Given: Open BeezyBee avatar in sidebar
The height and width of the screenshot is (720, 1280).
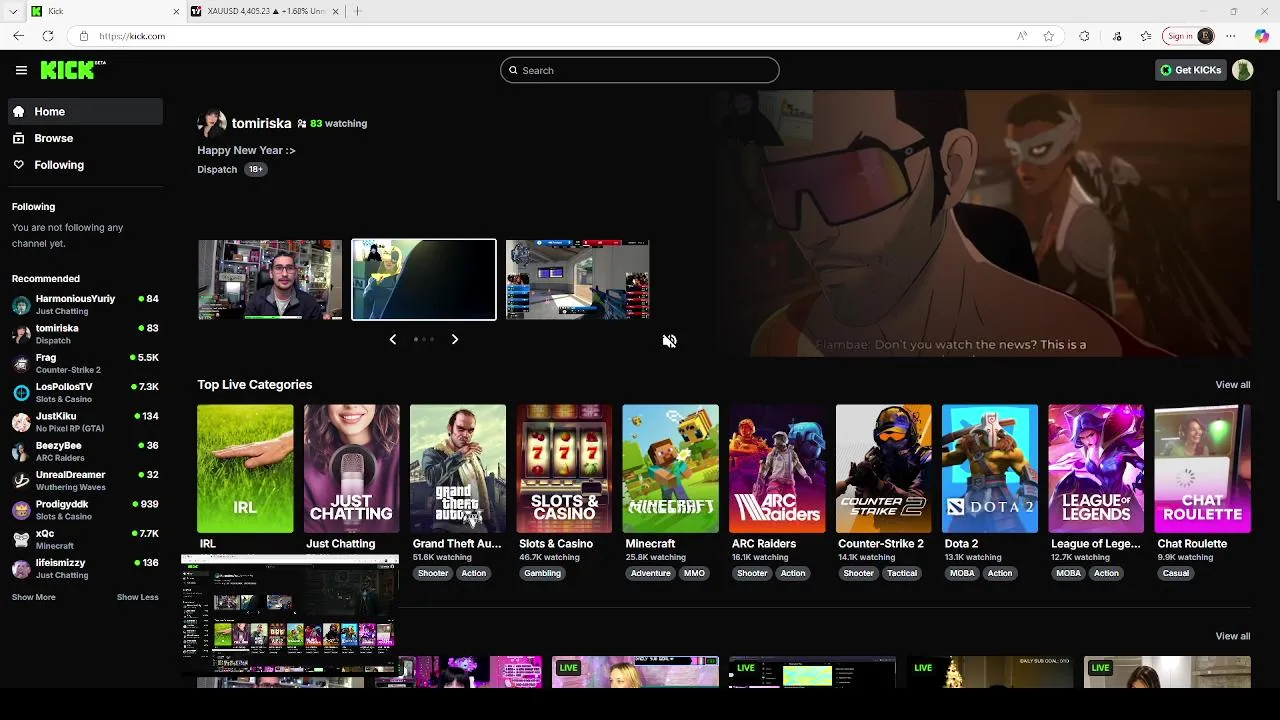Looking at the screenshot, I should coord(21,451).
